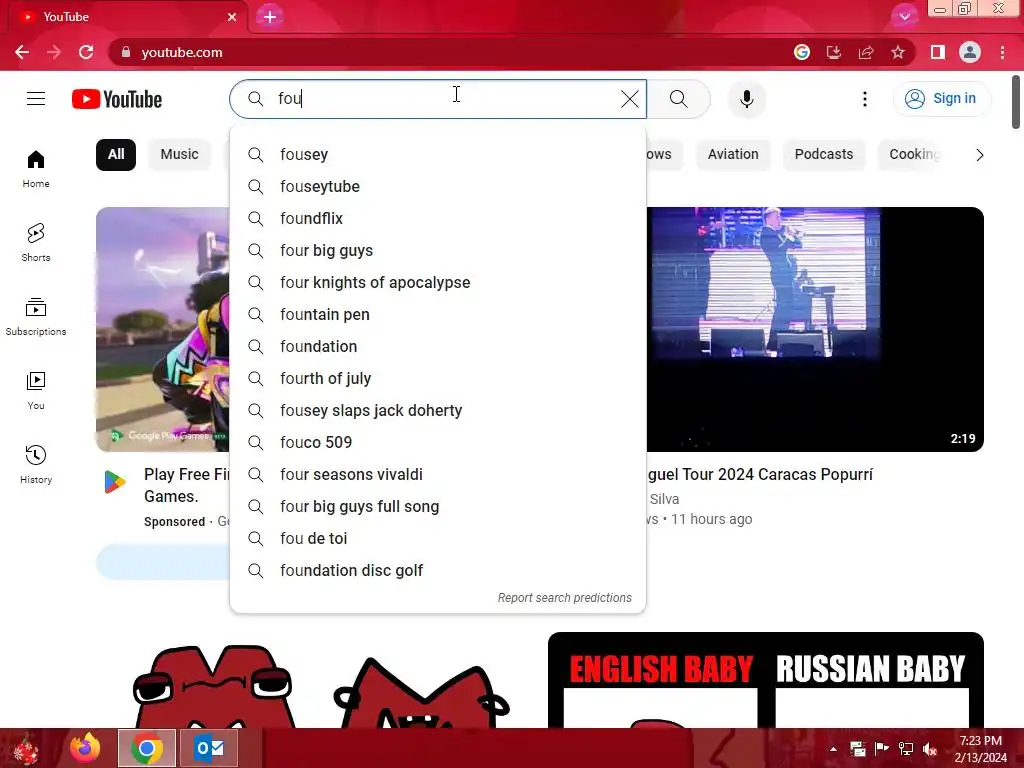Screen dimensions: 1024x768
Task: Go forward in browser
Action: [x=54, y=52]
